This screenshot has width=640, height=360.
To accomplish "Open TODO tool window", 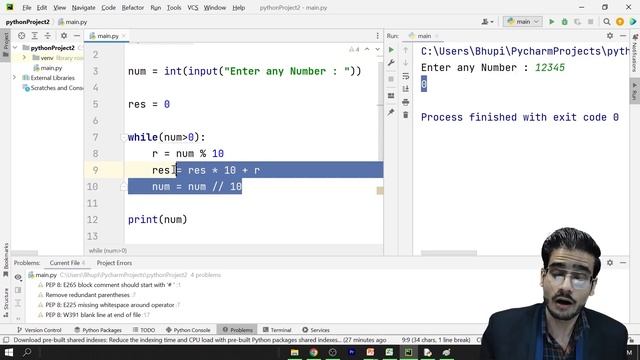I will 144,330.
